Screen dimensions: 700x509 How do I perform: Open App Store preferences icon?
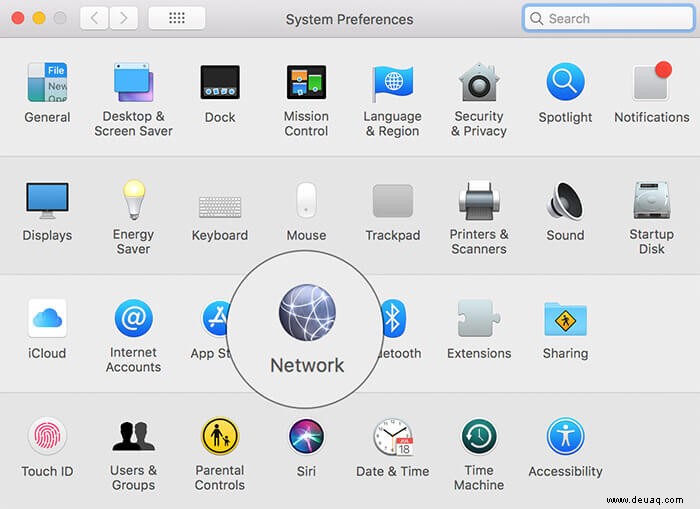216,318
